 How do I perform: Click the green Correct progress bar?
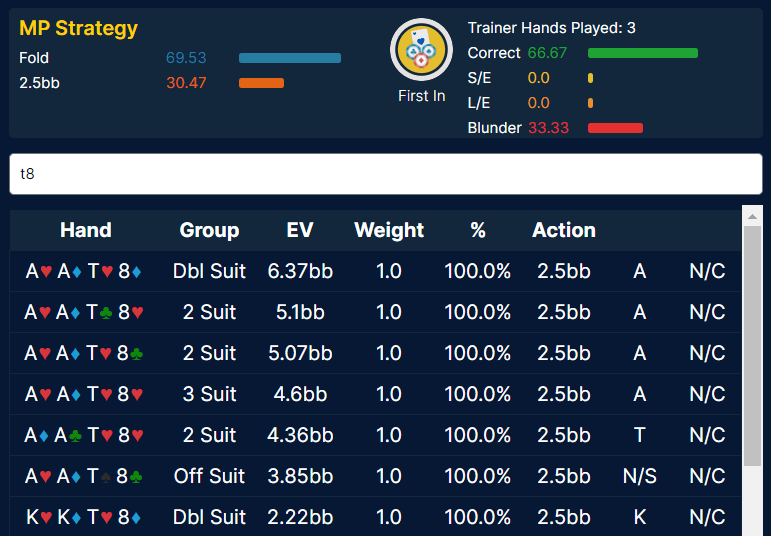click(642, 53)
